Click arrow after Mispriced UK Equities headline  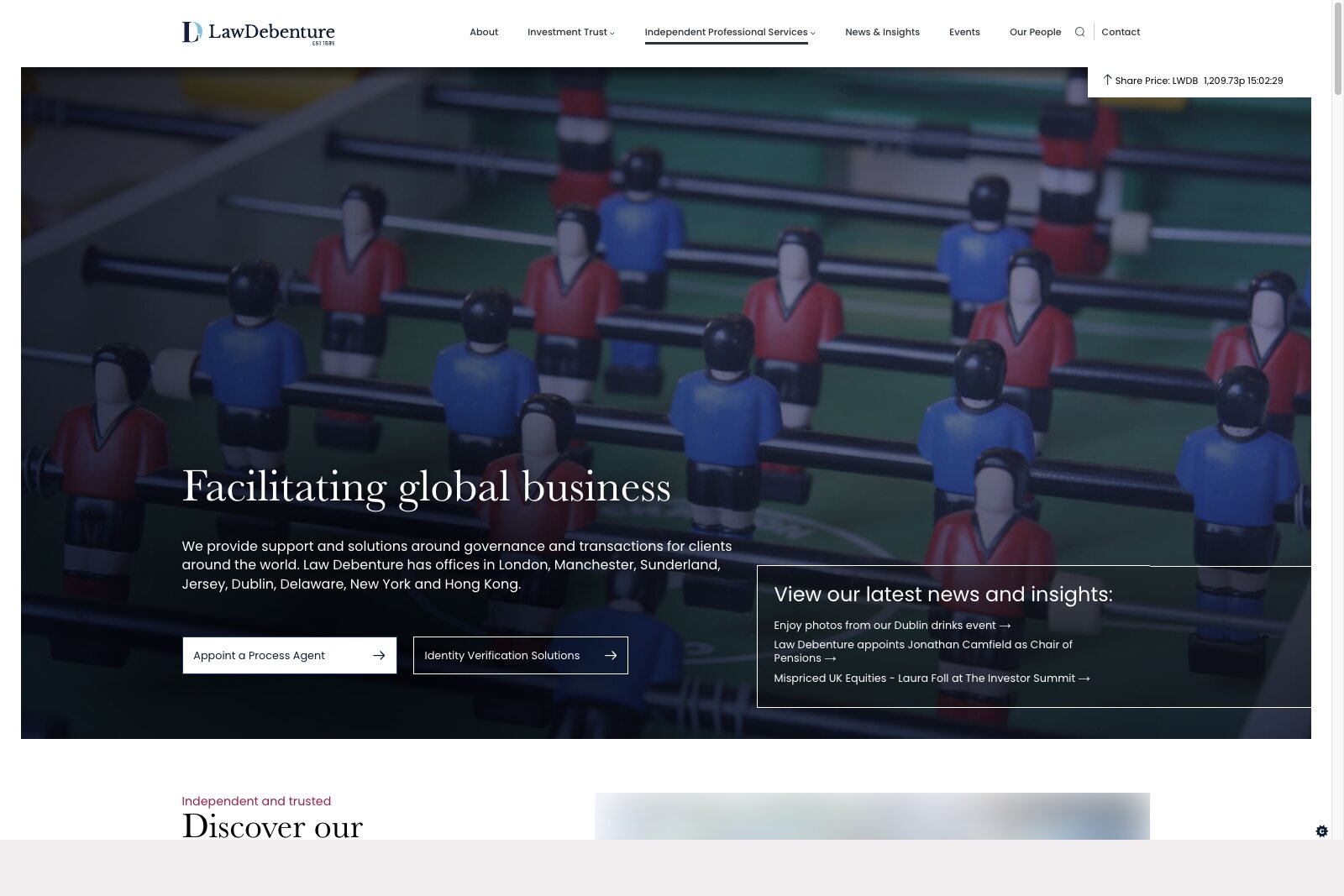point(1084,679)
